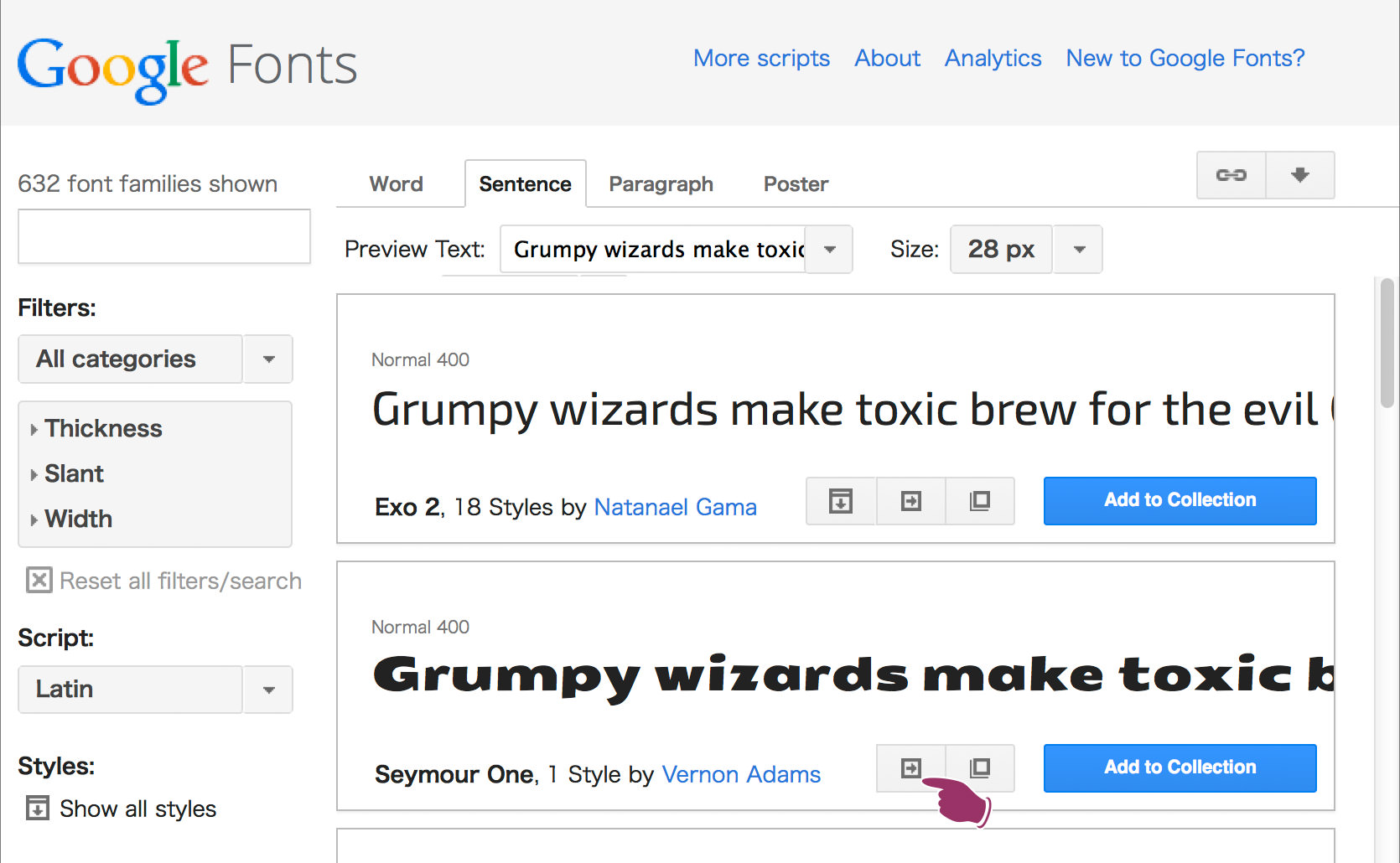Show all styles icon for Exo 2

pos(841,501)
